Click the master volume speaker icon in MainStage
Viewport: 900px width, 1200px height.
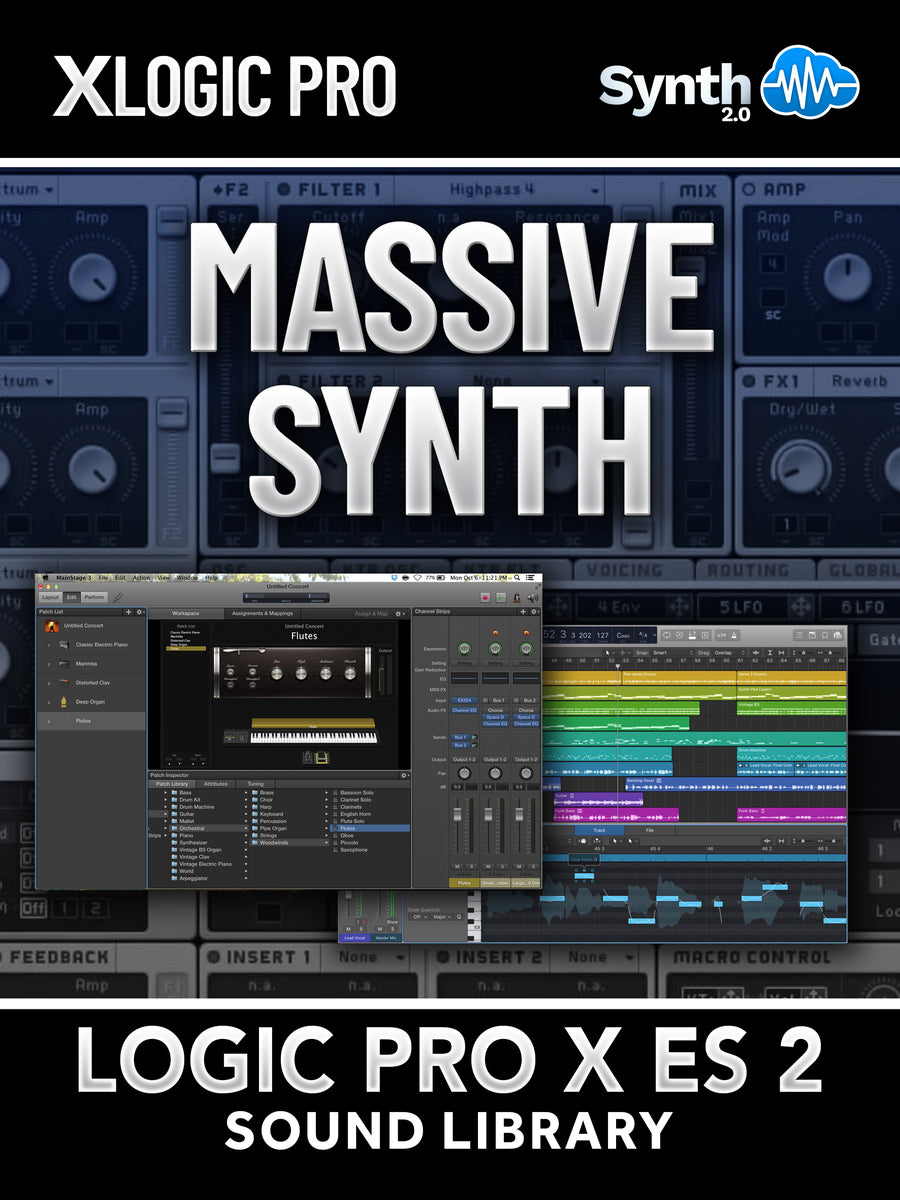tap(533, 598)
